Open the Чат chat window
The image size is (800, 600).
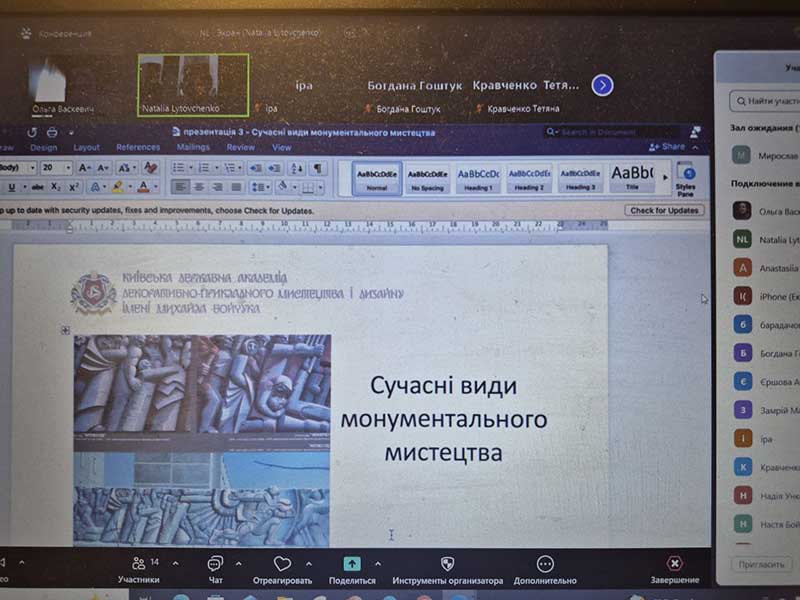(x=215, y=565)
